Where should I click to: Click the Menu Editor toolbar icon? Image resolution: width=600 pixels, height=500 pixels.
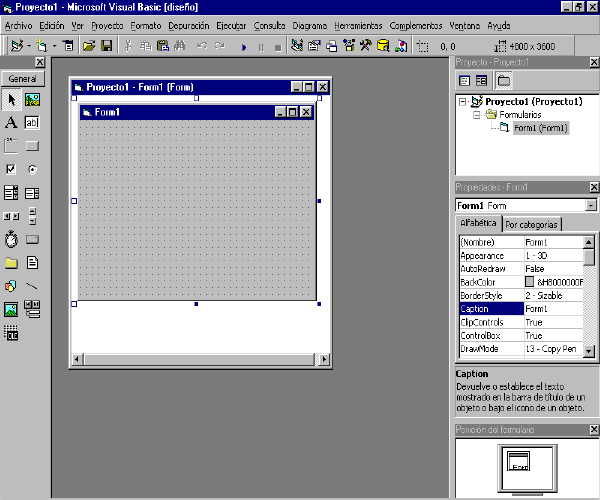pyautogui.click(x=68, y=46)
